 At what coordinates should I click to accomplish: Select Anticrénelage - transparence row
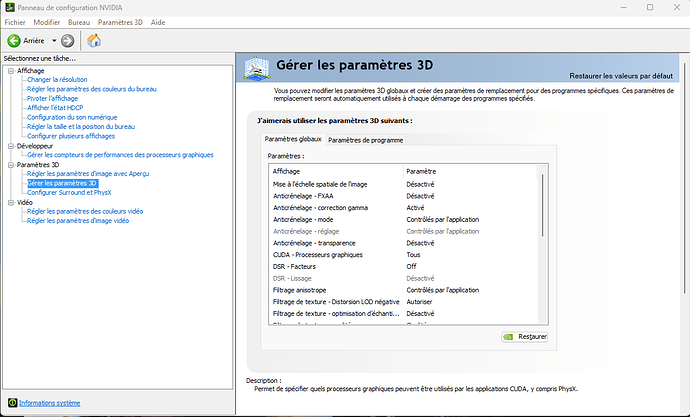tap(403, 243)
